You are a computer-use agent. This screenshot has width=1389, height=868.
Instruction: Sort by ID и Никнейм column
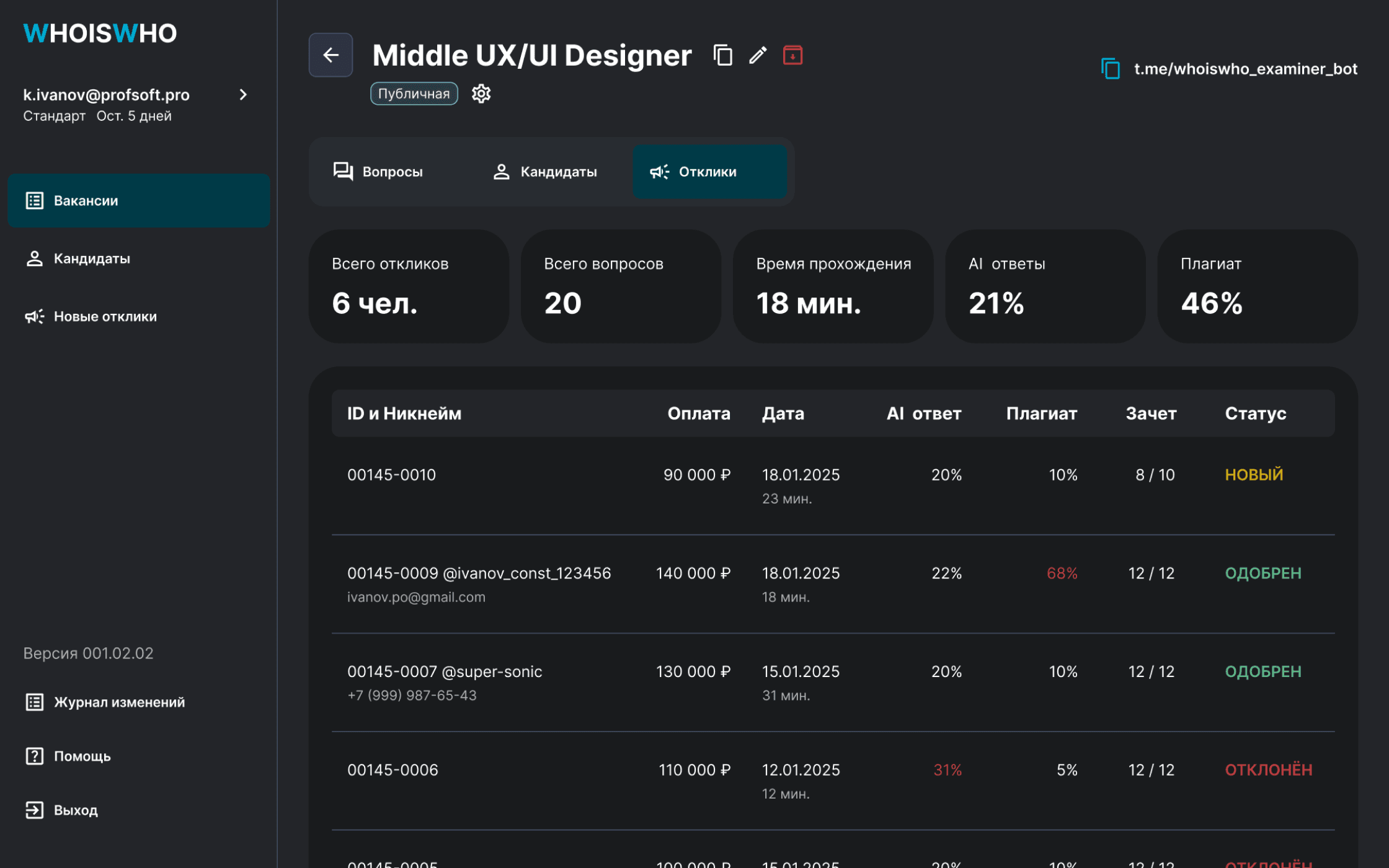[404, 414]
